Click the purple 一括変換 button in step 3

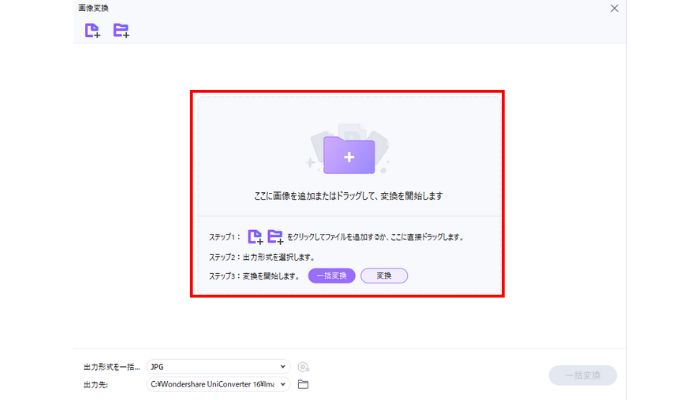point(332,275)
